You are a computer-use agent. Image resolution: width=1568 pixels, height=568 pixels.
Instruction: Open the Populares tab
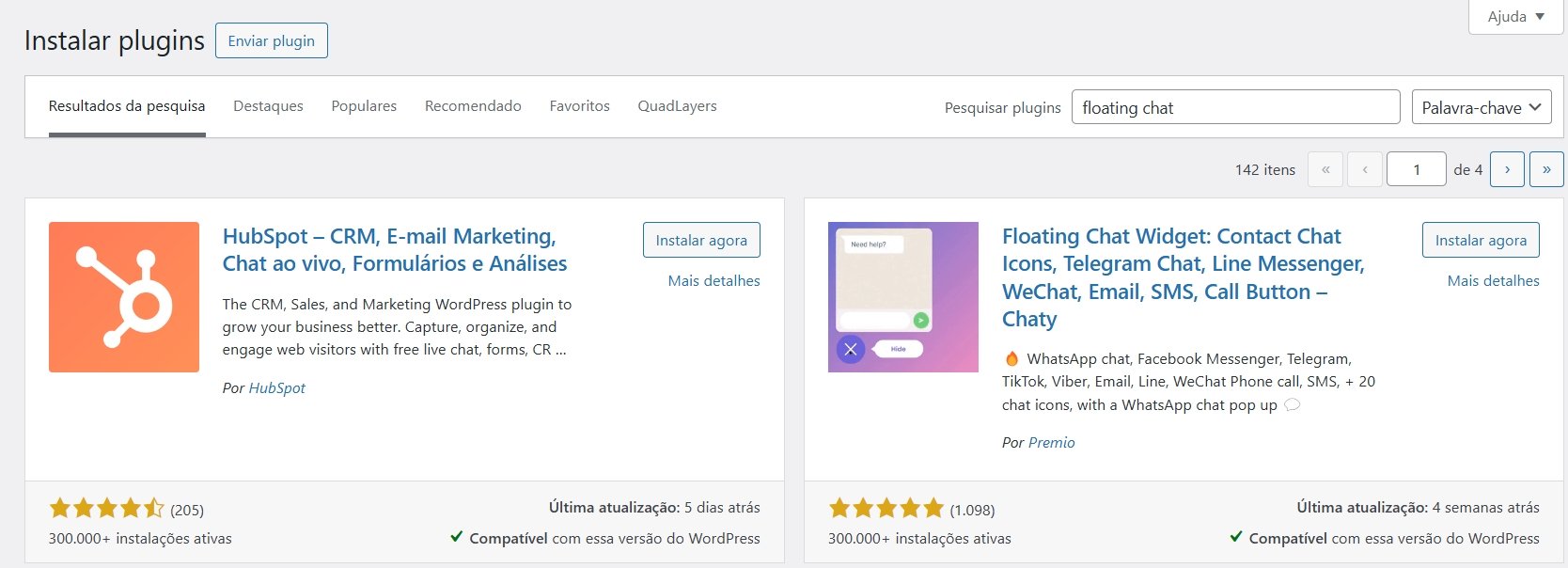click(364, 106)
